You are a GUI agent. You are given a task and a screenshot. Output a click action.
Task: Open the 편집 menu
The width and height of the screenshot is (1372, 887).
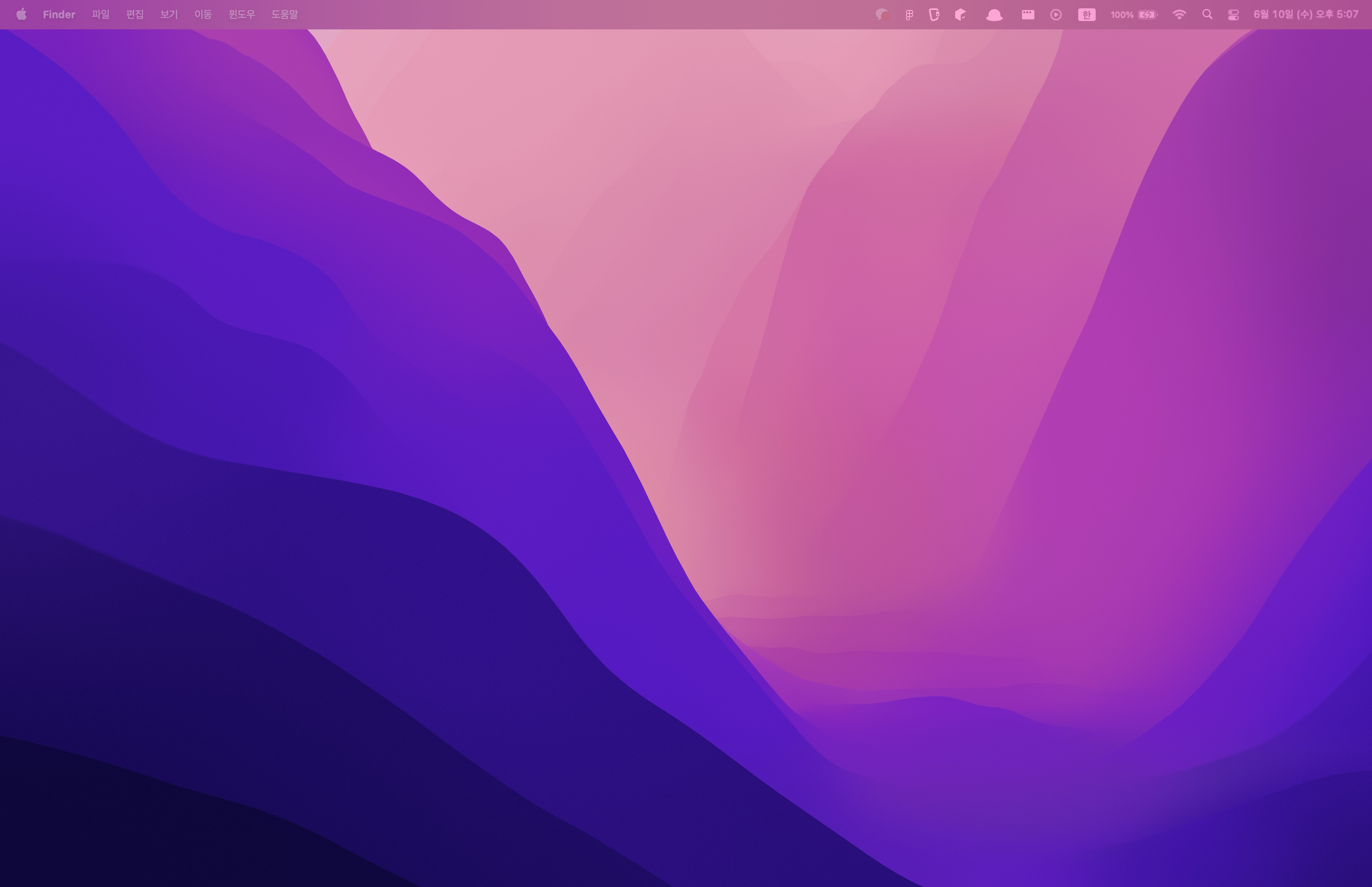135,14
